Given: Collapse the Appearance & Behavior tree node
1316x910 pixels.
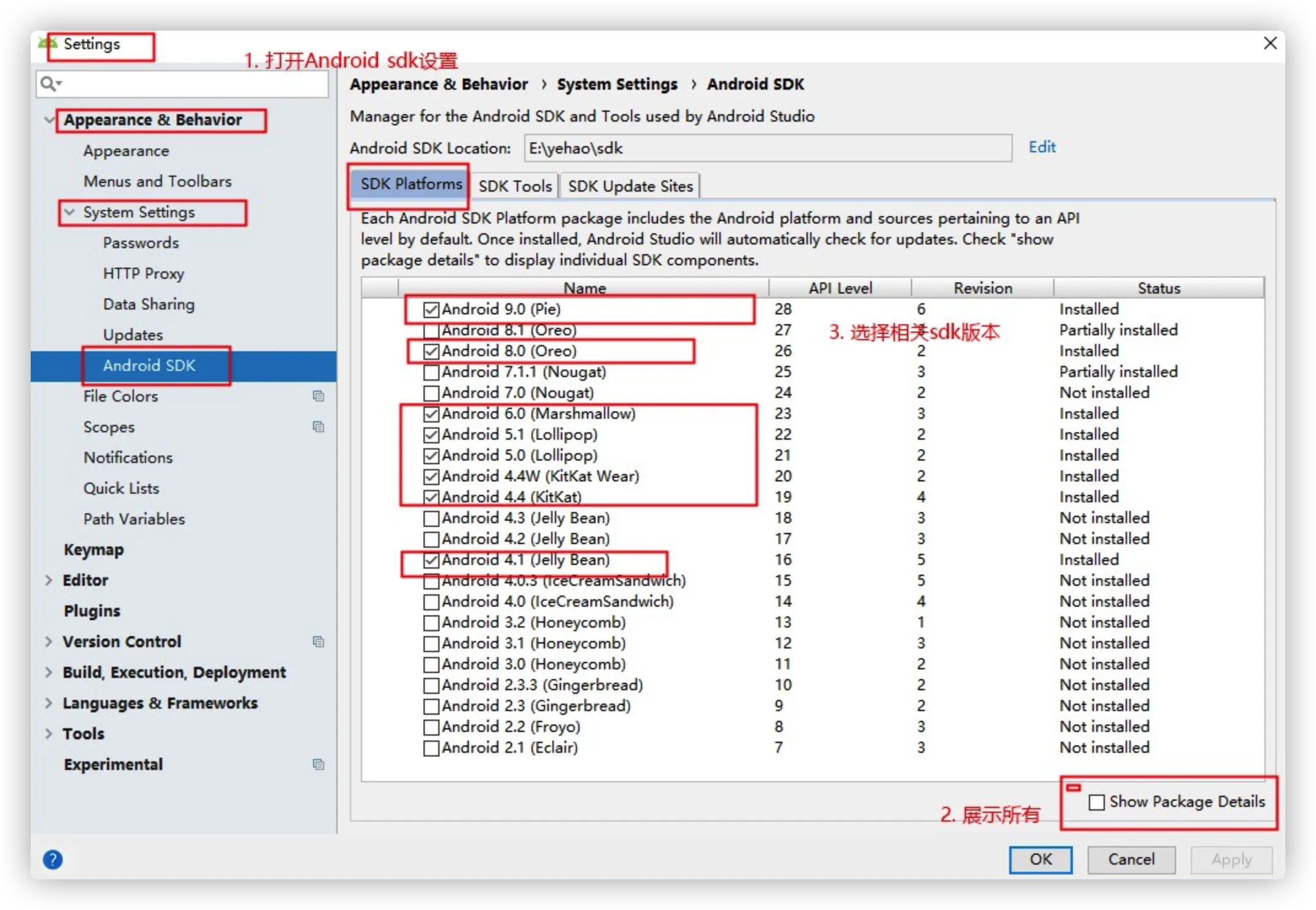Looking at the screenshot, I should (50, 120).
